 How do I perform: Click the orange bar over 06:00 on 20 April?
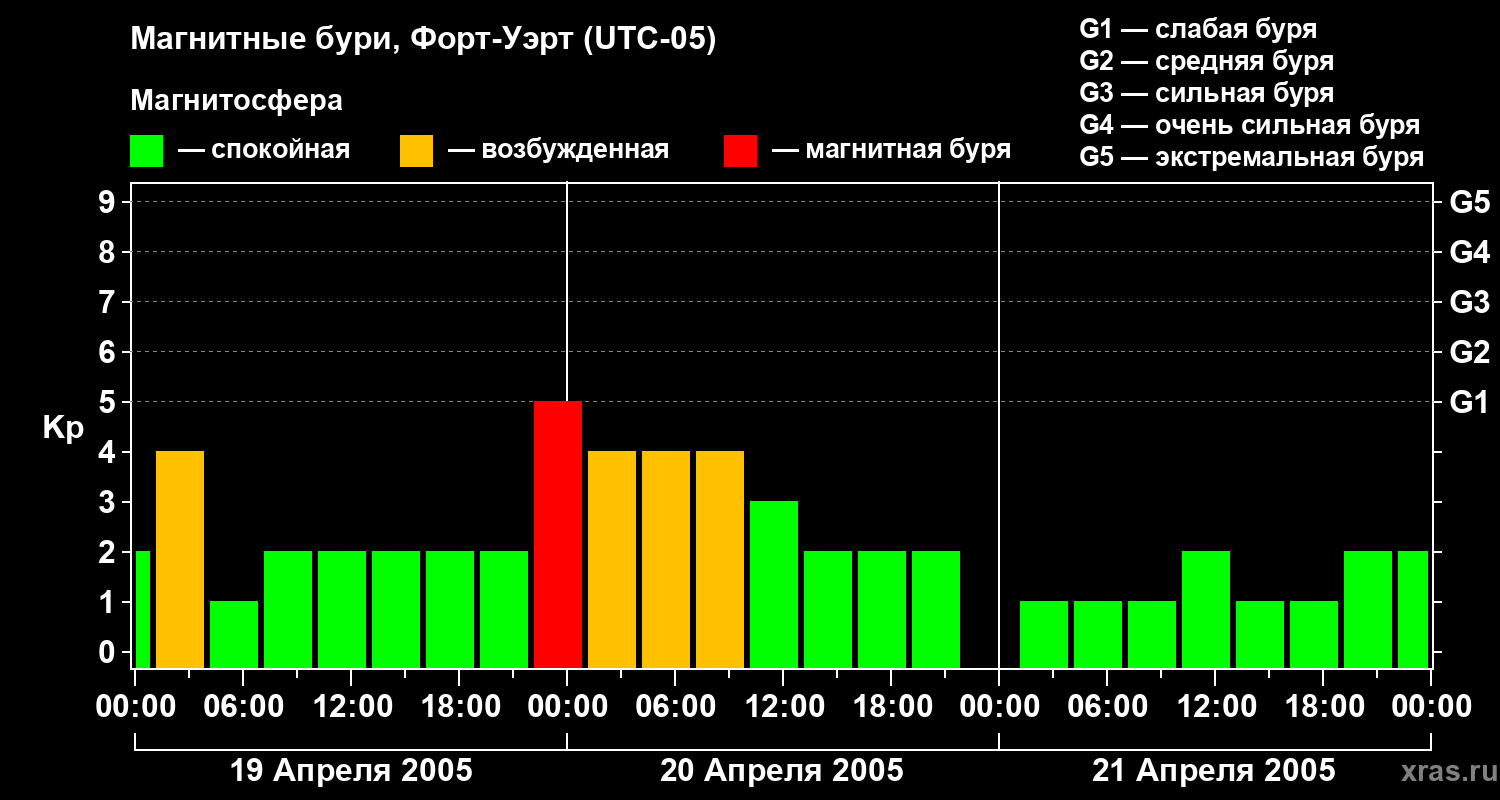click(666, 559)
